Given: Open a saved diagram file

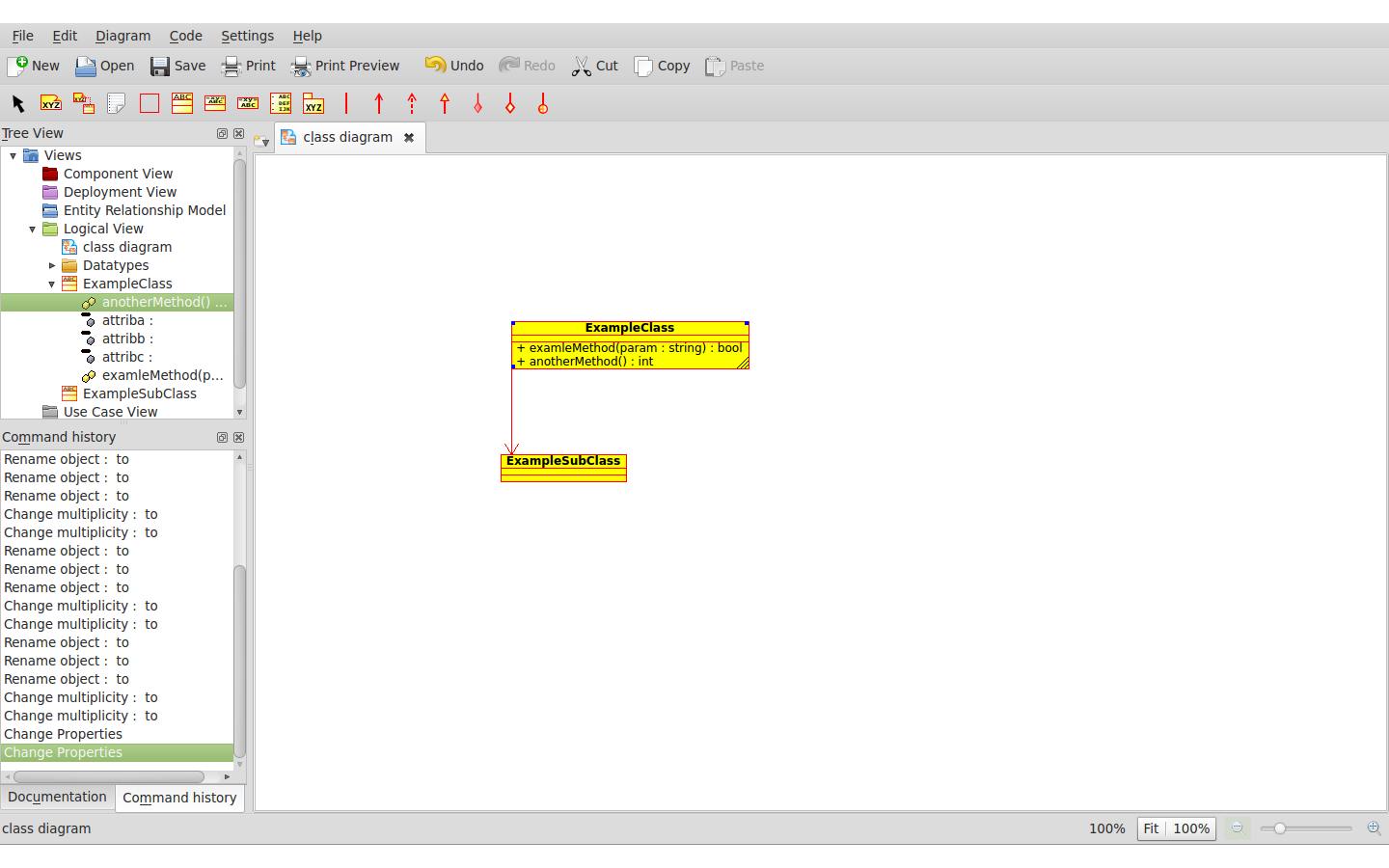Looking at the screenshot, I should [x=104, y=66].
